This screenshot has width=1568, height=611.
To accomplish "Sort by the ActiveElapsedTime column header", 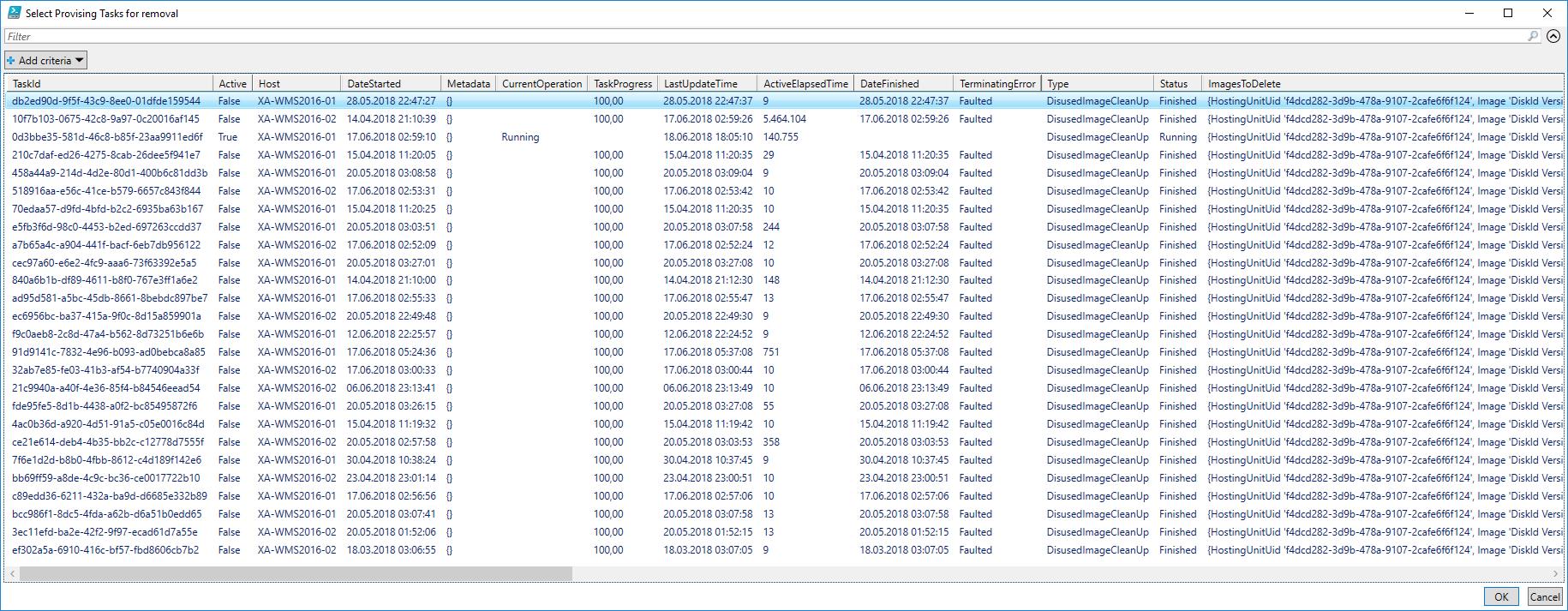I will click(x=805, y=84).
